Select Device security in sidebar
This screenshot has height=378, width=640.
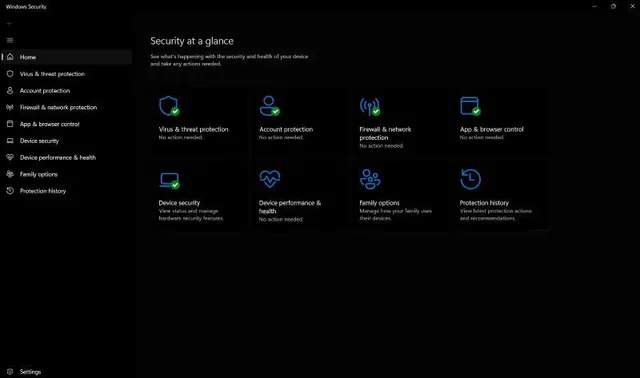(67, 141)
